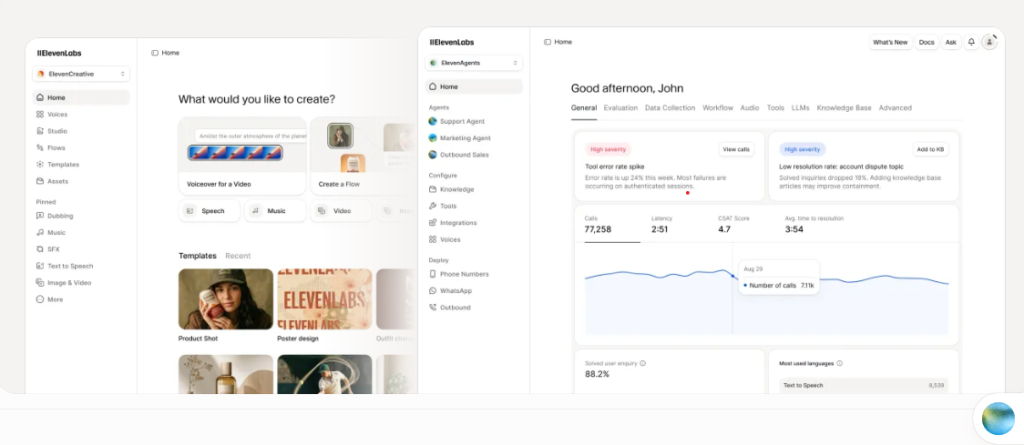Select Home in ElevenAgents sidebar
Screen dimensions: 1024x445
point(473,86)
